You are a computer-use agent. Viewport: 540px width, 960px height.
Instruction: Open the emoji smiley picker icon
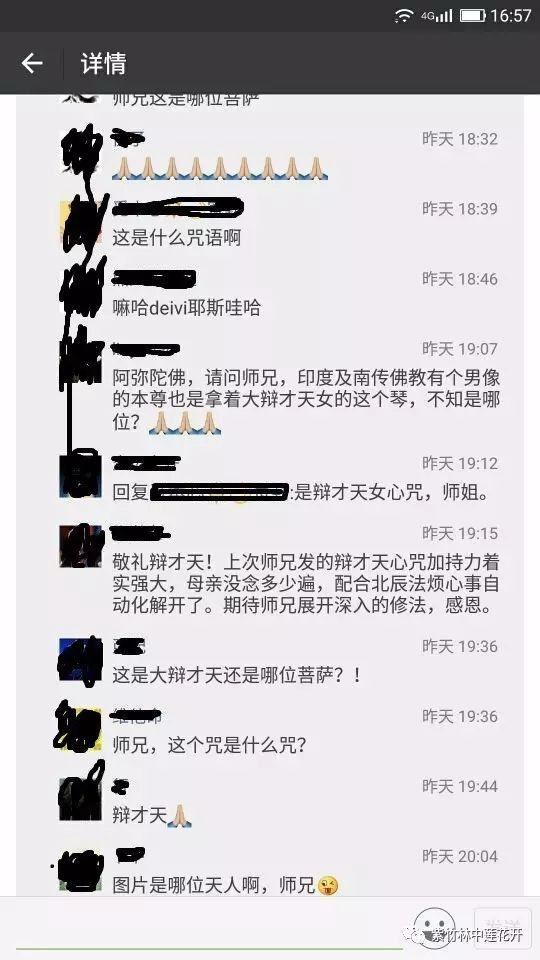[x=433, y=928]
